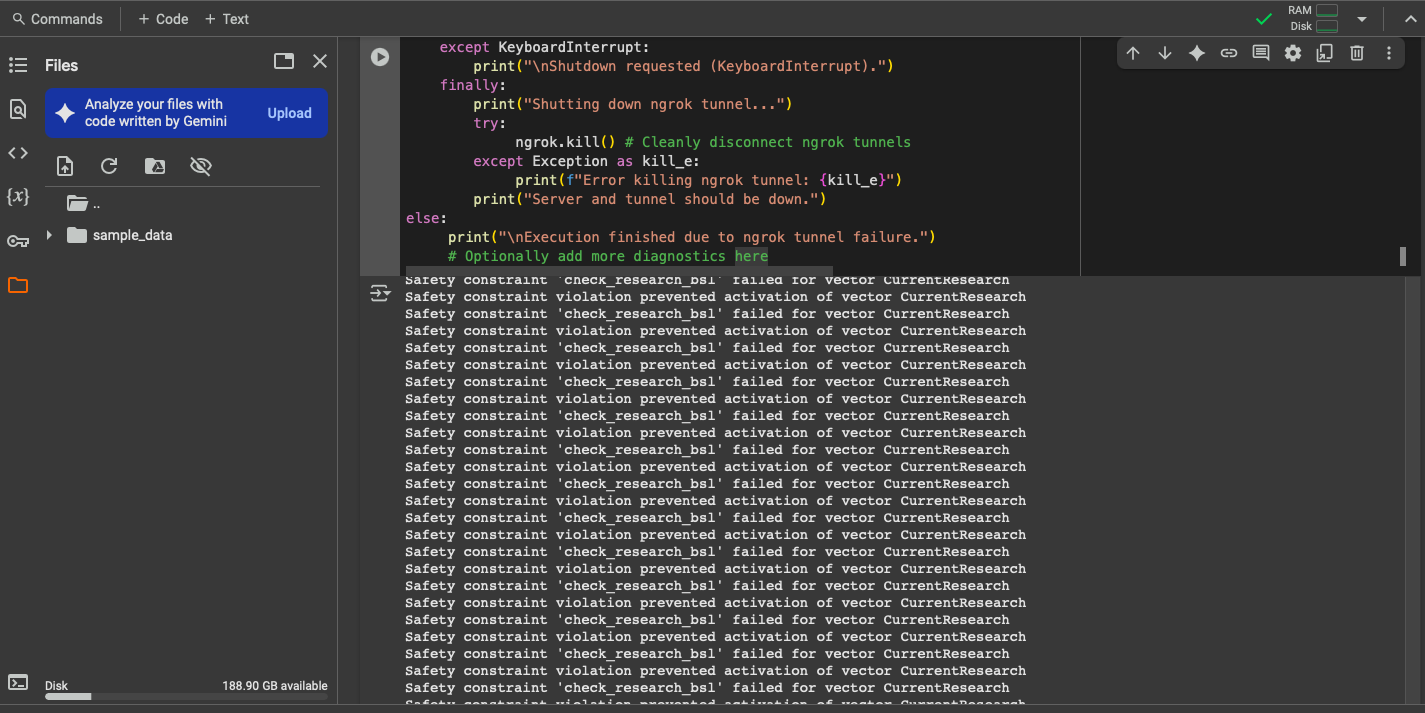The width and height of the screenshot is (1425, 713).
Task: Open cell editor settings gear
Action: [1292, 54]
